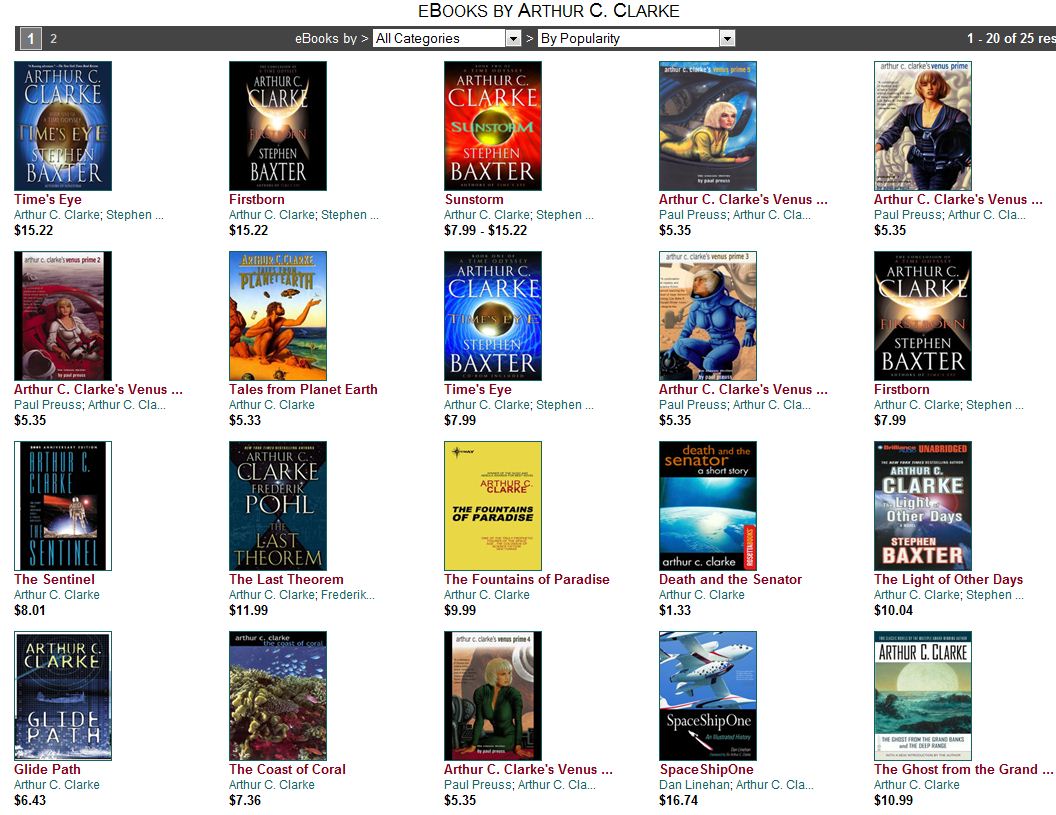Open the Death and the Senator cover

coord(707,506)
